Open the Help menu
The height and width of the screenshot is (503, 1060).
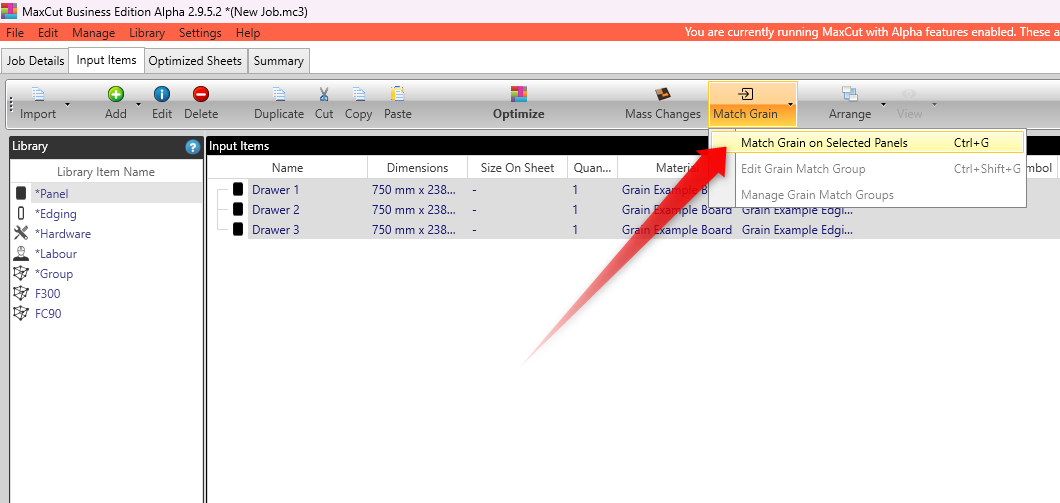pos(248,32)
